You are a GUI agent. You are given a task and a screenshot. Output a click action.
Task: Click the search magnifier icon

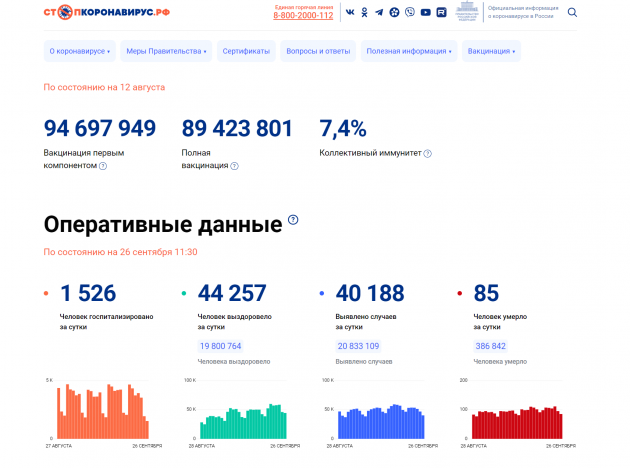point(572,13)
